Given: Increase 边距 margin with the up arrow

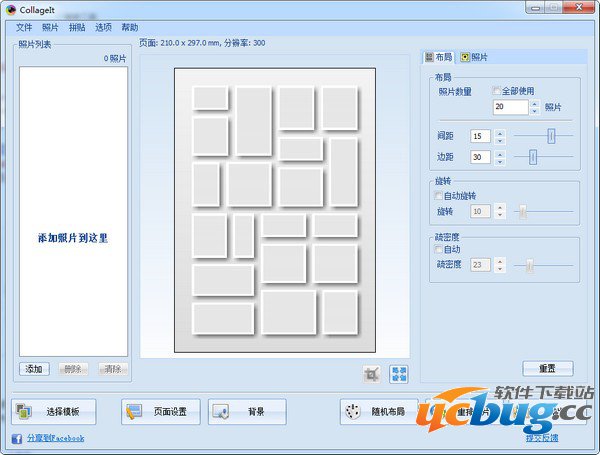Looking at the screenshot, I should point(500,153).
